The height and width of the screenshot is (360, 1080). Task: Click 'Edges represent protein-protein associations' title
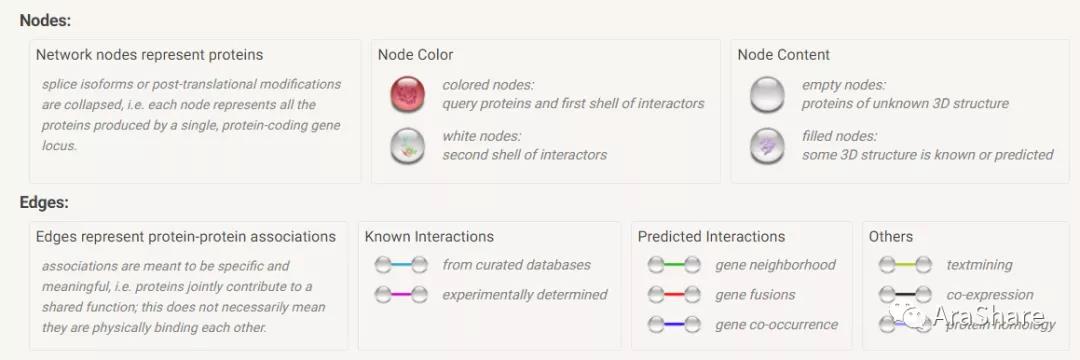point(186,236)
